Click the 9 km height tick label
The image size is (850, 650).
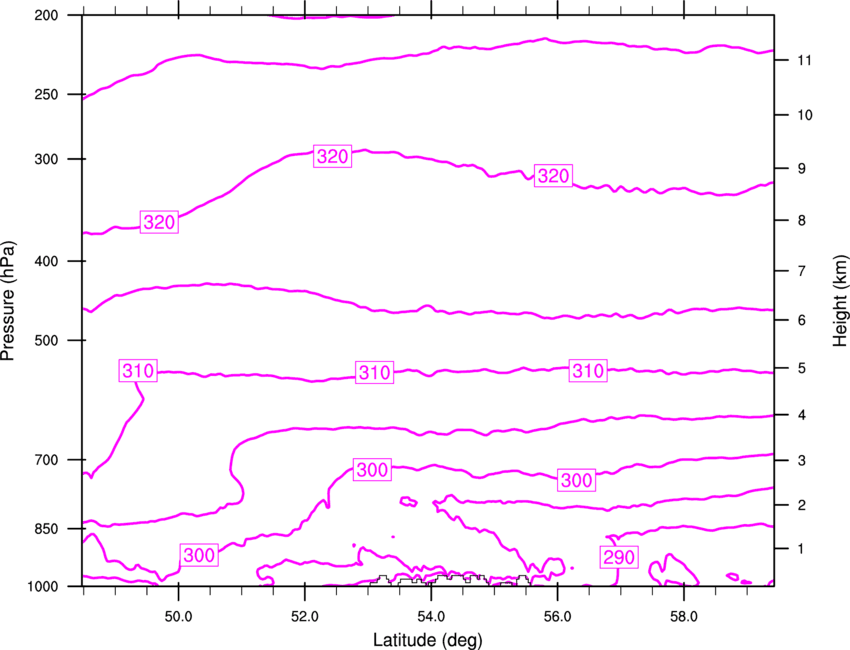tap(802, 169)
